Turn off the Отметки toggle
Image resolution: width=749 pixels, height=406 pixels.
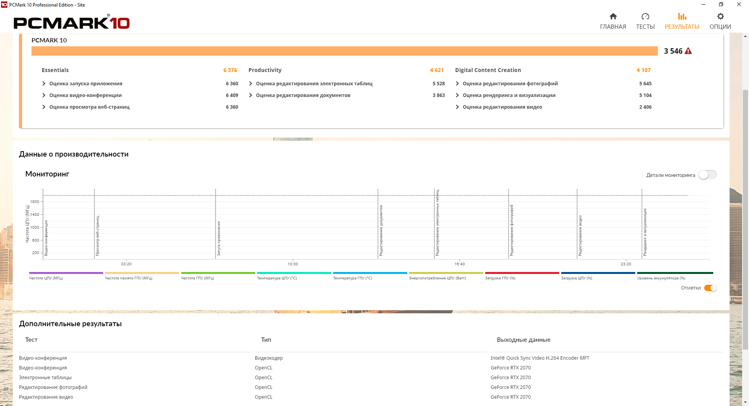point(710,288)
